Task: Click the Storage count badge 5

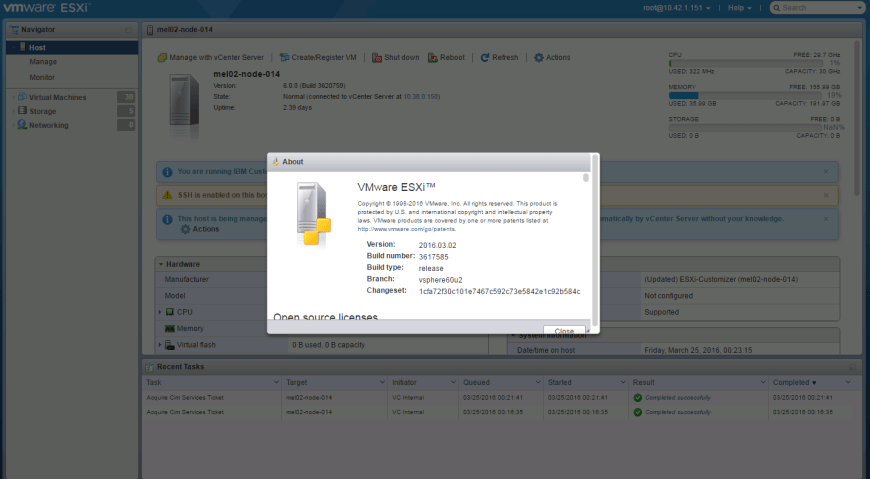Action: point(126,111)
